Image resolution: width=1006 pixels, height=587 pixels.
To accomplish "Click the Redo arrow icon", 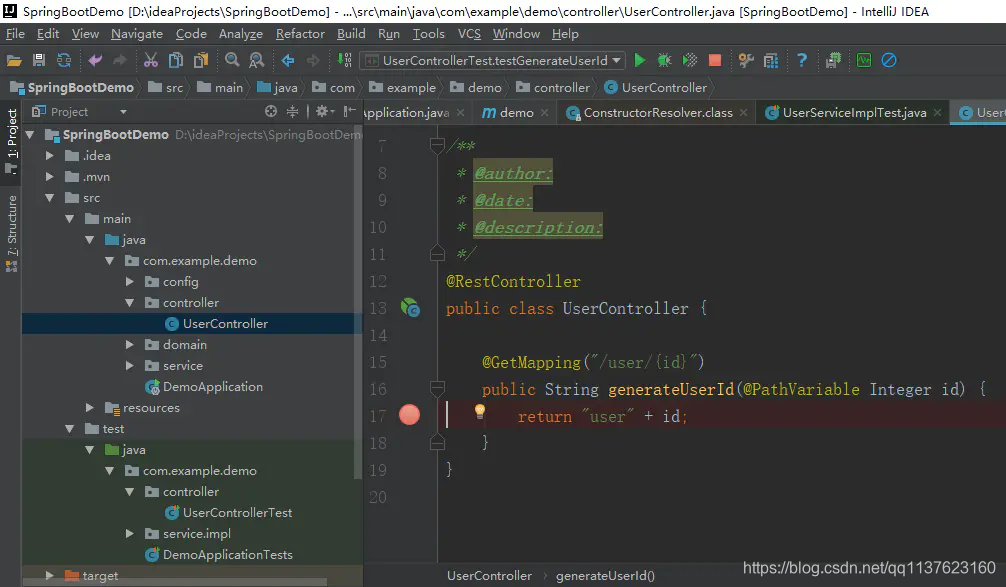I will click(120, 60).
